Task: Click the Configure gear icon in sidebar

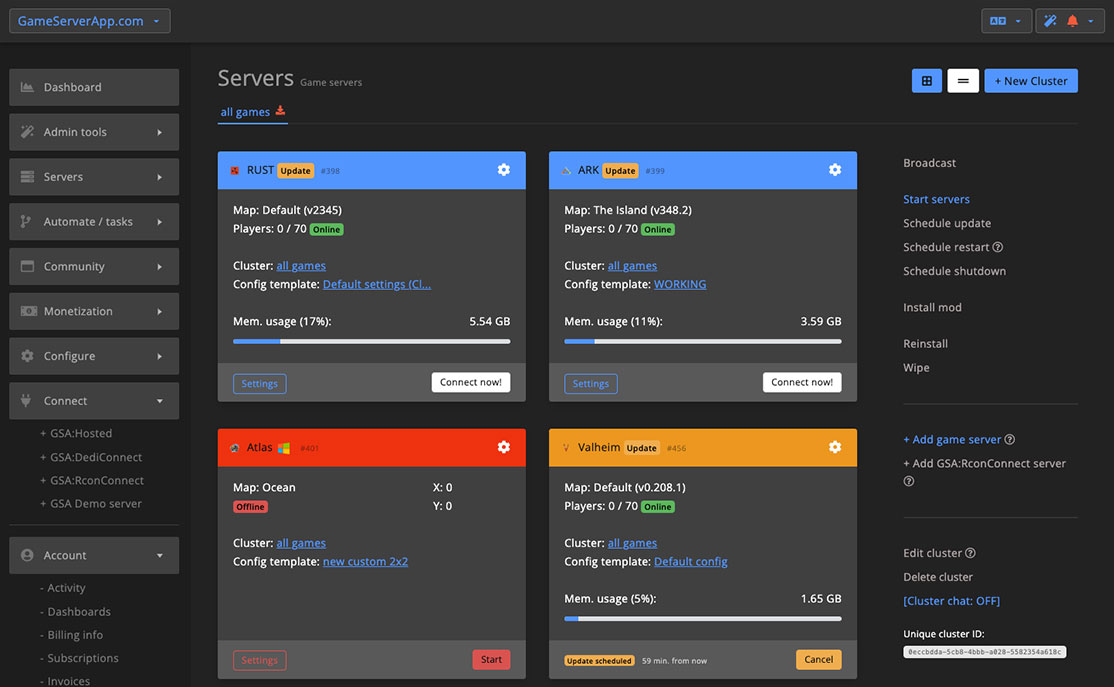Action: point(27,355)
